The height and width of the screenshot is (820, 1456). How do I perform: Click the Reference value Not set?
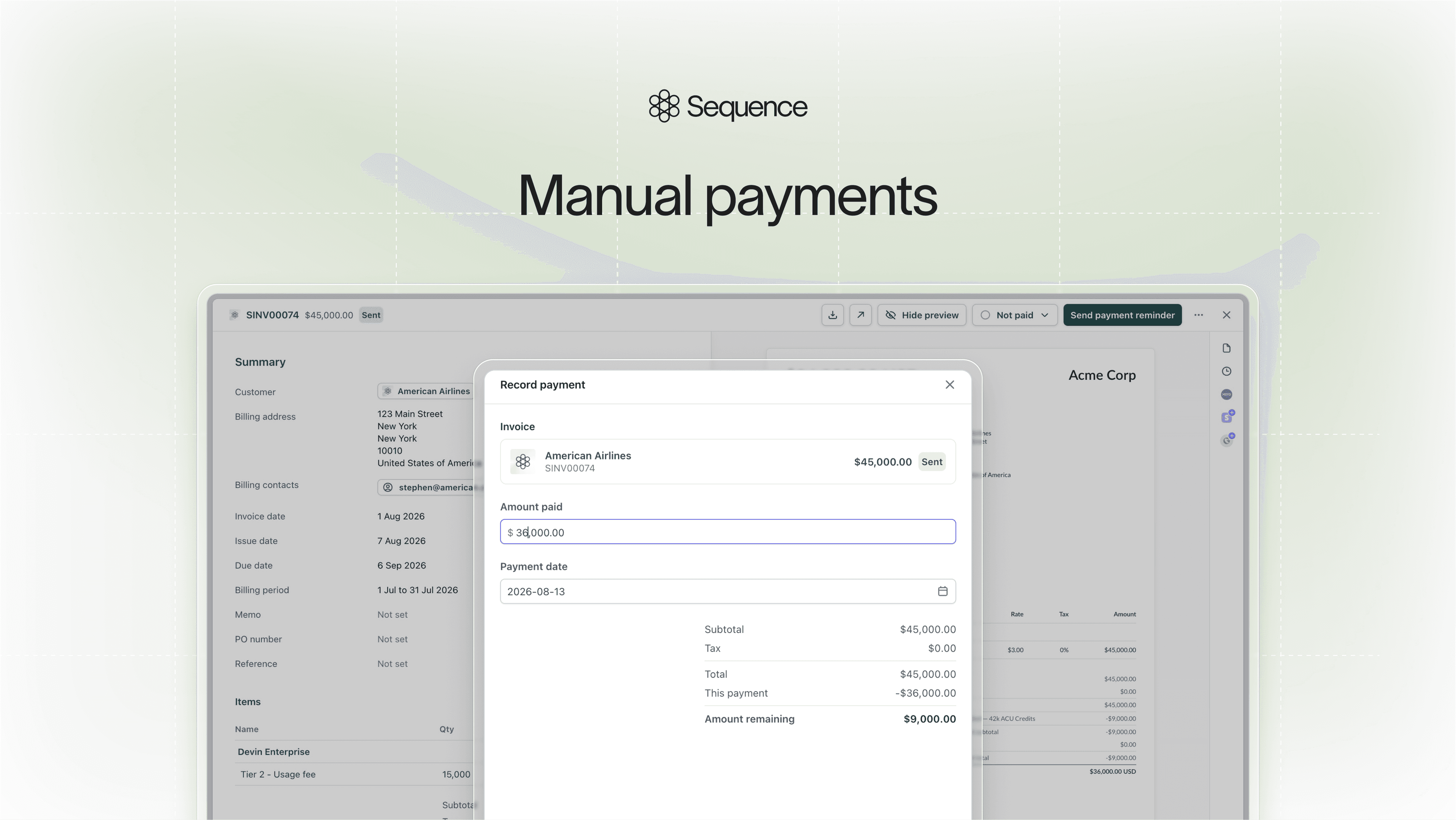click(x=392, y=663)
